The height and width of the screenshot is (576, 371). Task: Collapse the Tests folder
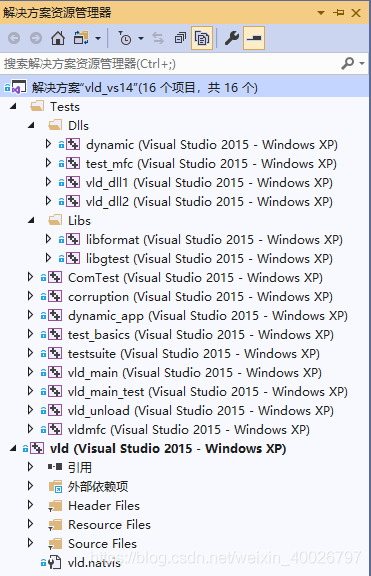(13, 107)
